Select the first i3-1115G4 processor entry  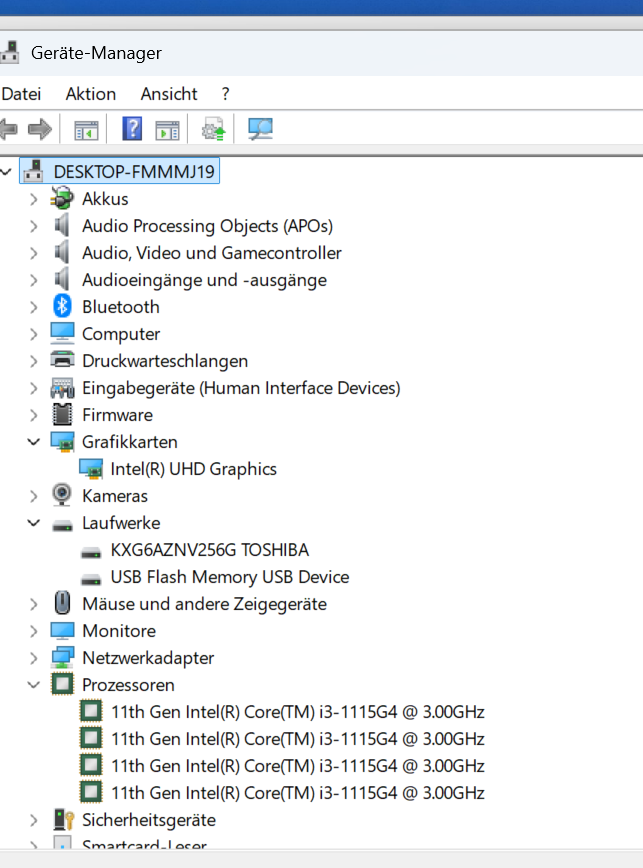point(298,712)
